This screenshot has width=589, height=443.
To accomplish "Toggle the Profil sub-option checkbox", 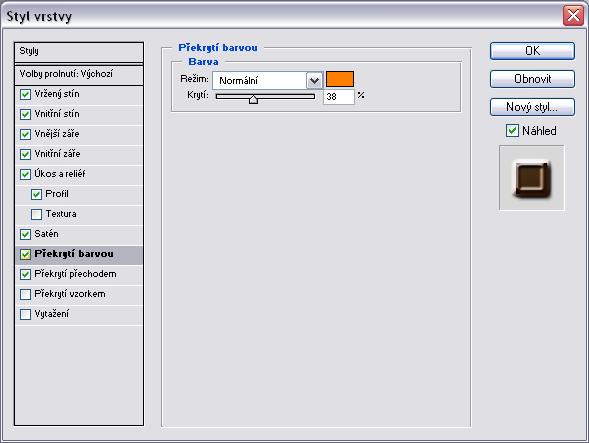I will (36, 194).
